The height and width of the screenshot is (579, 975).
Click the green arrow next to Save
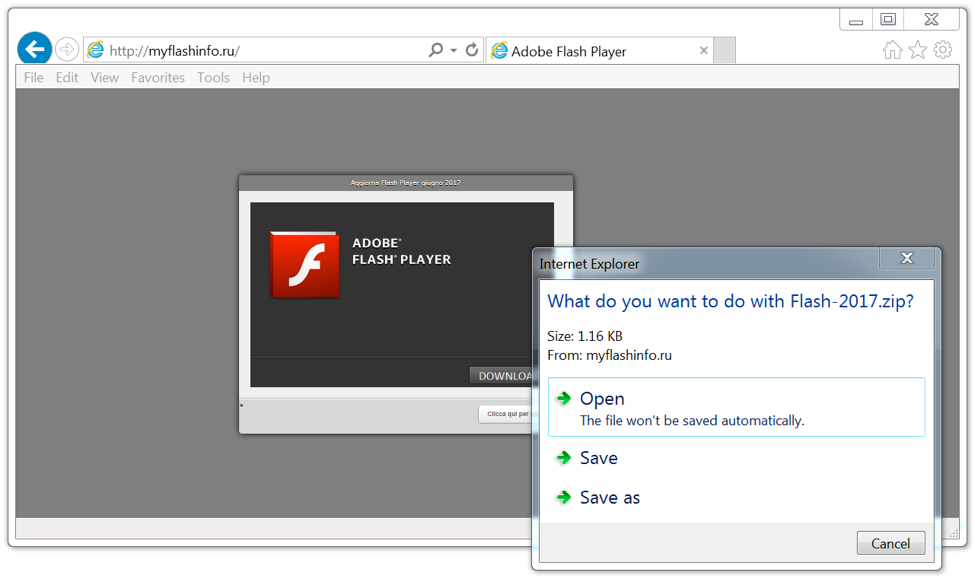[x=564, y=458]
